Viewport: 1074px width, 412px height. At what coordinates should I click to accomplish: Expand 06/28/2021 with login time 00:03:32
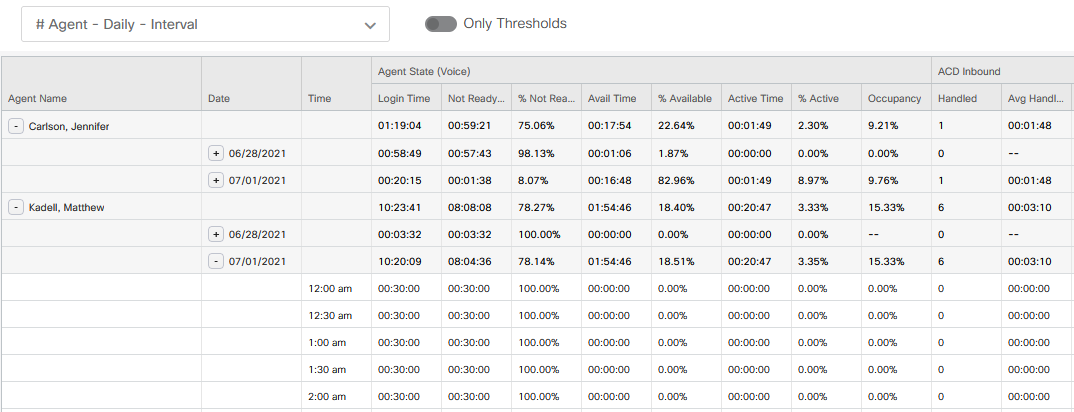[216, 235]
